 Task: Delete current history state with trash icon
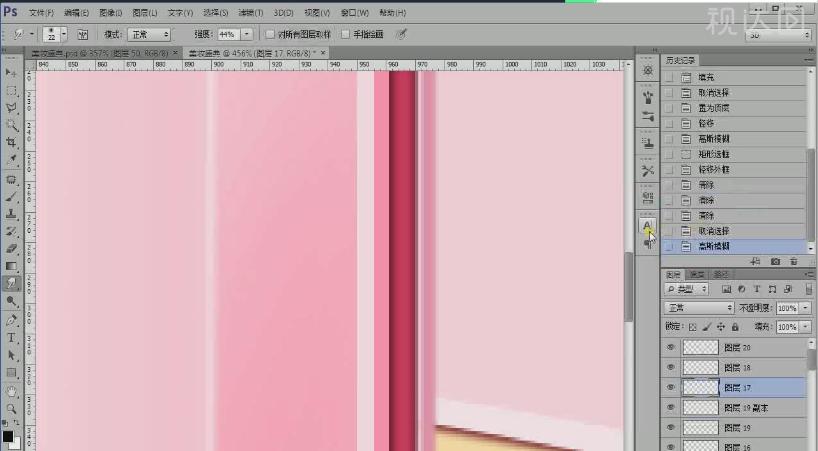(x=793, y=261)
